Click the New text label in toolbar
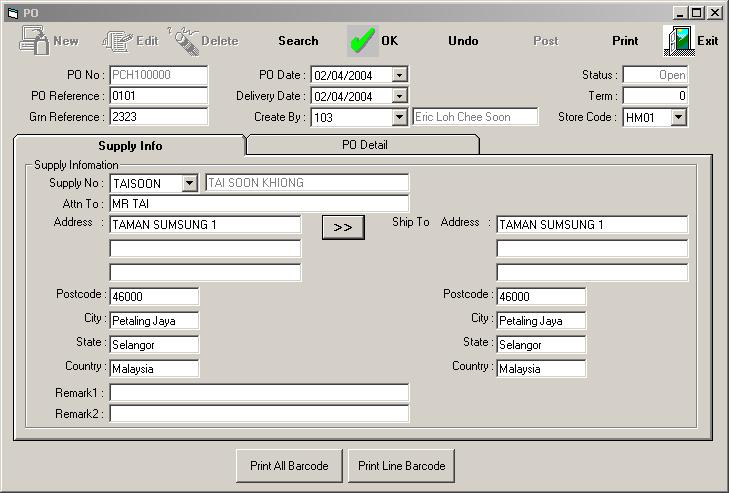Image resolution: width=729 pixels, height=493 pixels. [x=66, y=41]
